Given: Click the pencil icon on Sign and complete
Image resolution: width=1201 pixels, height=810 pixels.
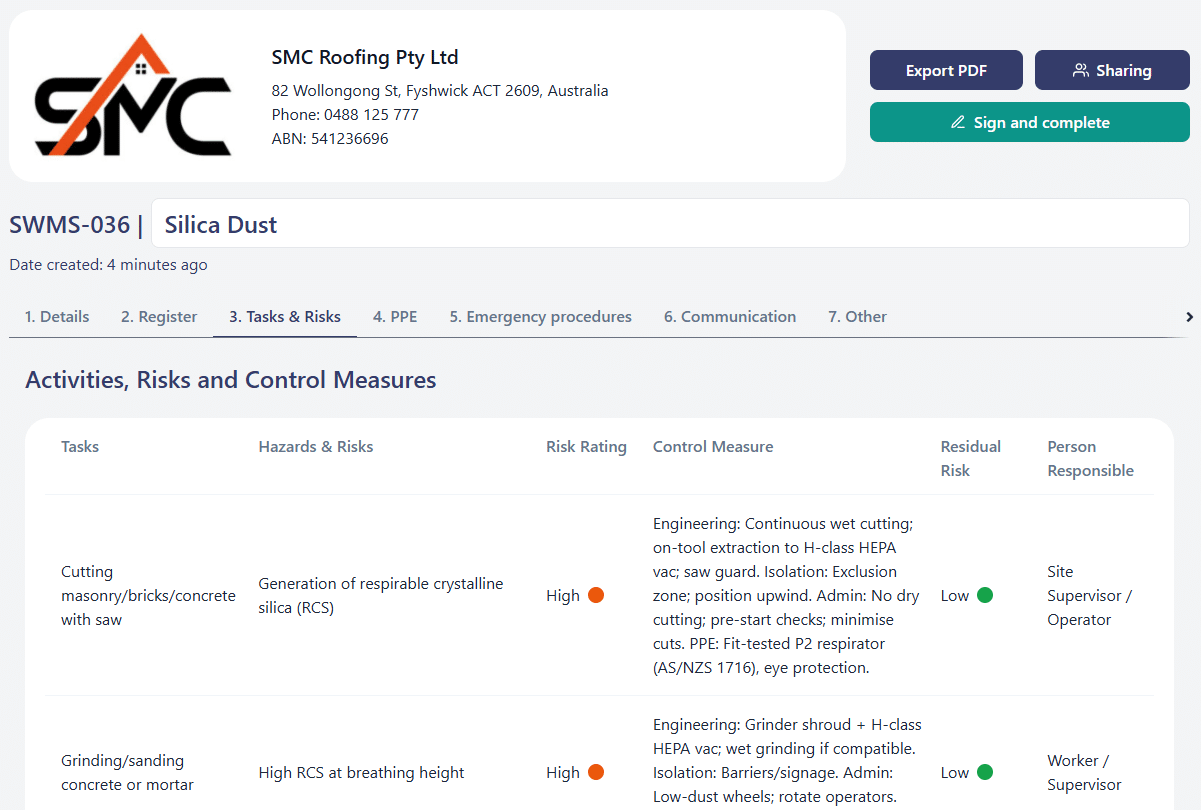Looking at the screenshot, I should click(957, 122).
